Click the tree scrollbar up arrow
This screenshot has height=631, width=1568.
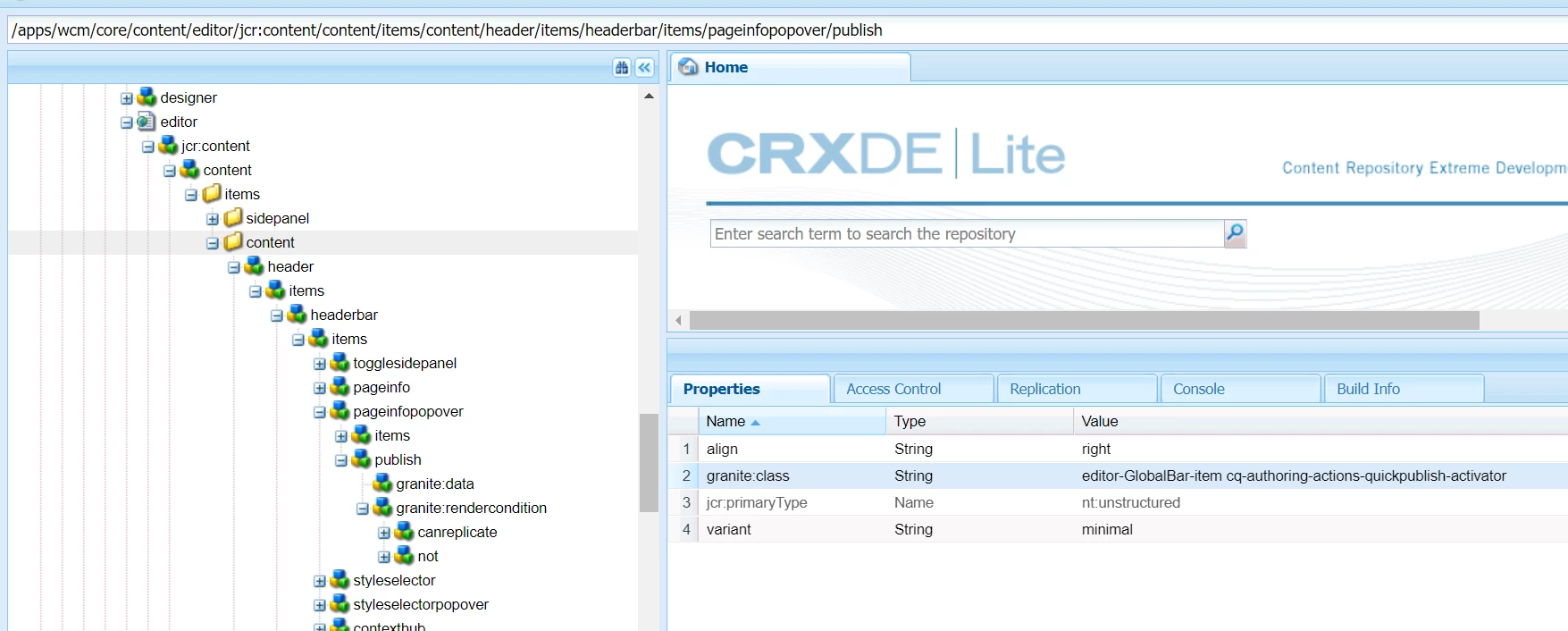(x=649, y=96)
